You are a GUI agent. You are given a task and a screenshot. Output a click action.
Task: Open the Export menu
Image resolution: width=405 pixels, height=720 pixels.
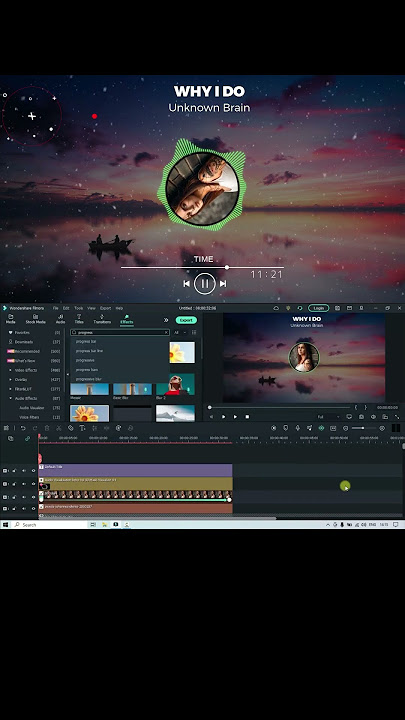tap(106, 308)
